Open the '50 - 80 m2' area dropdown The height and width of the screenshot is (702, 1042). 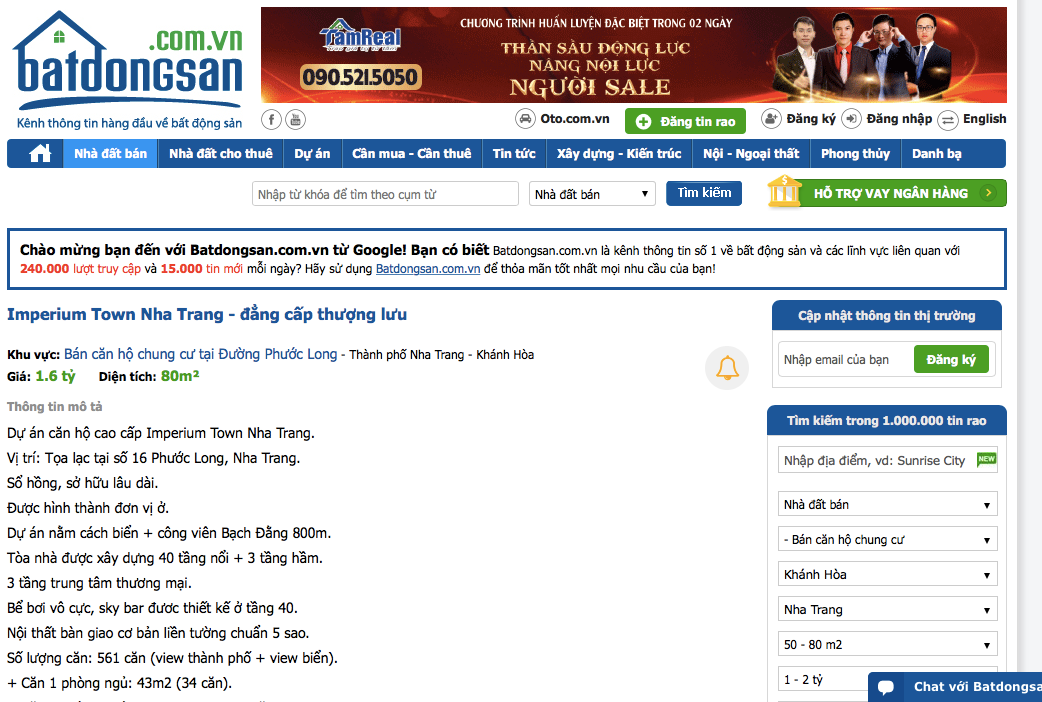pos(887,645)
